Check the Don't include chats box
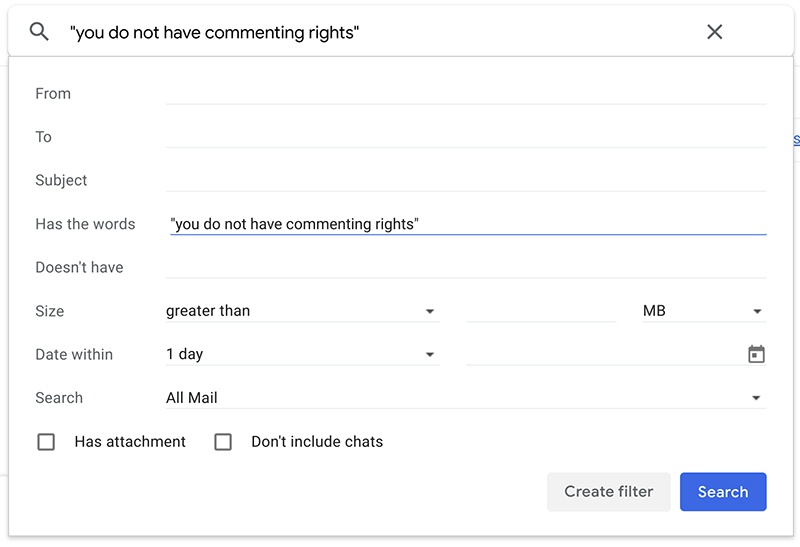This screenshot has height=547, width=800. pyautogui.click(x=223, y=442)
